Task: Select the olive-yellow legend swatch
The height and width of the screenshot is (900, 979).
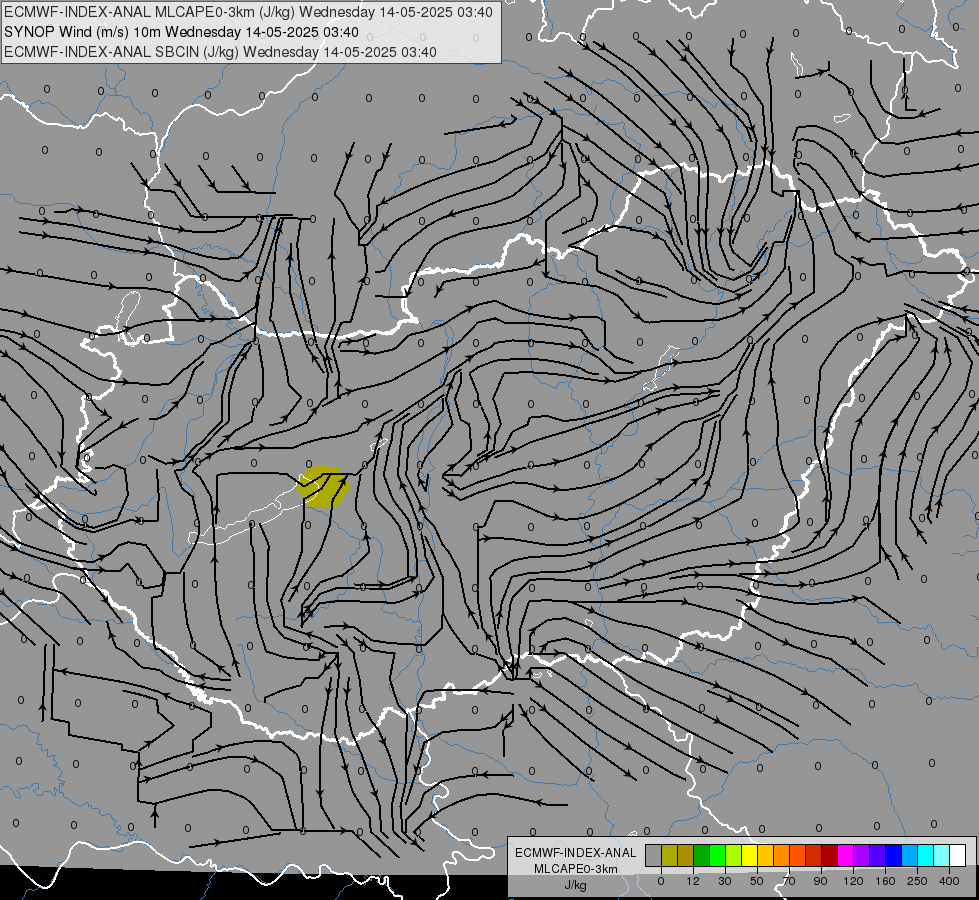Action: (x=669, y=855)
